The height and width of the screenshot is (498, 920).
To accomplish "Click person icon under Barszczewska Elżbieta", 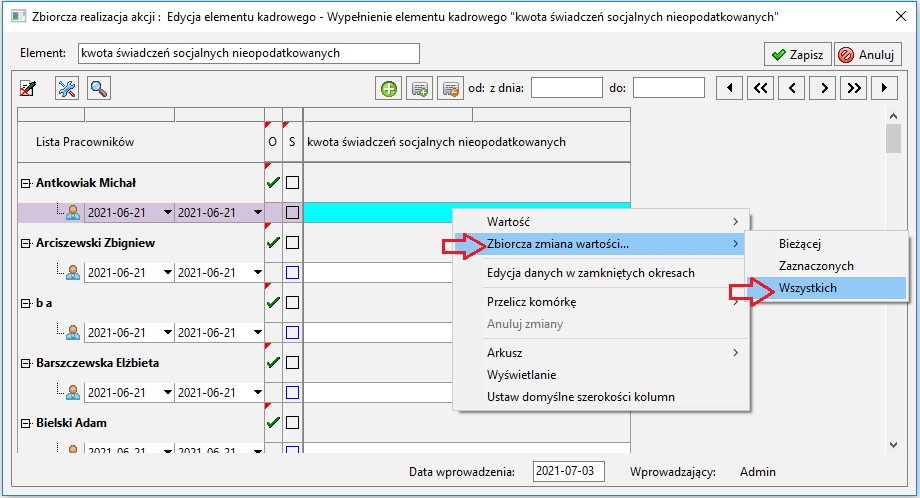I will pyautogui.click(x=73, y=392).
